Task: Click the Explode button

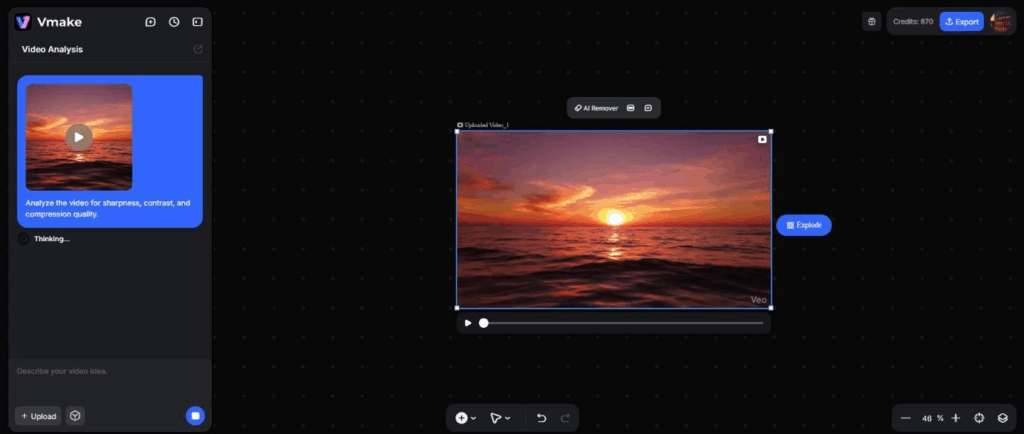Action: (804, 225)
